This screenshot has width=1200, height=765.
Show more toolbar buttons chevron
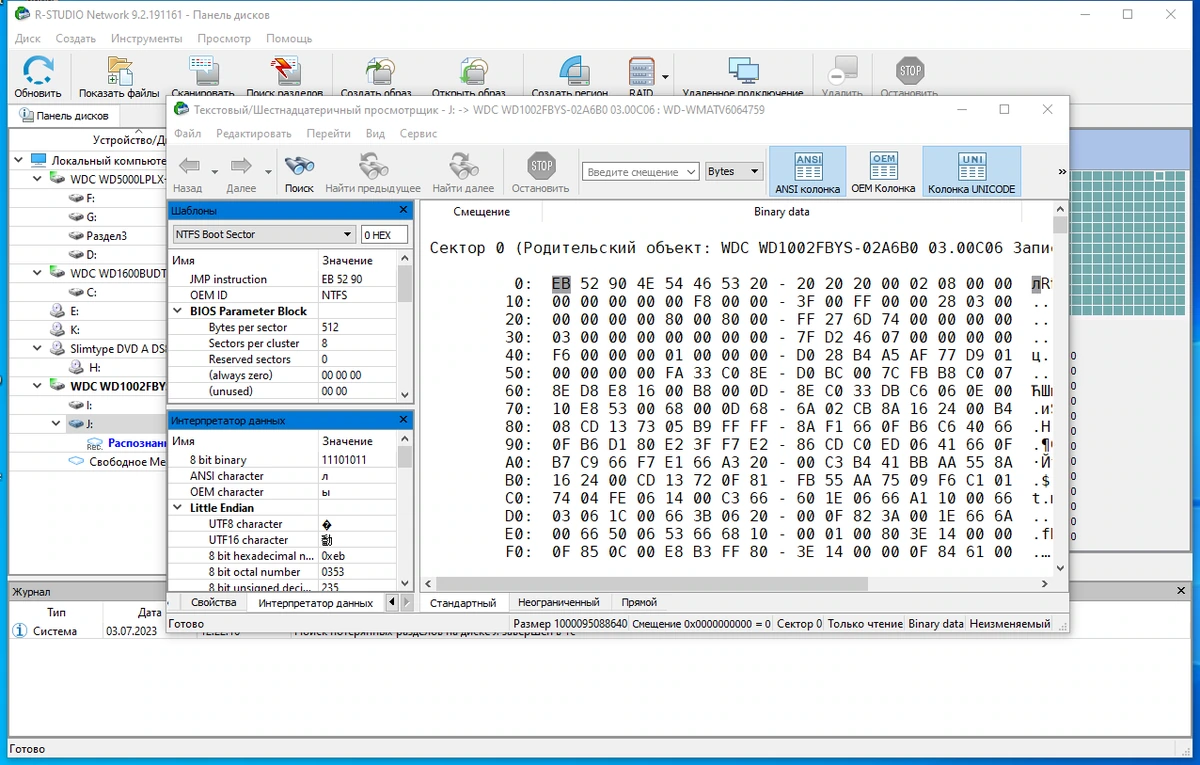tap(1060, 172)
